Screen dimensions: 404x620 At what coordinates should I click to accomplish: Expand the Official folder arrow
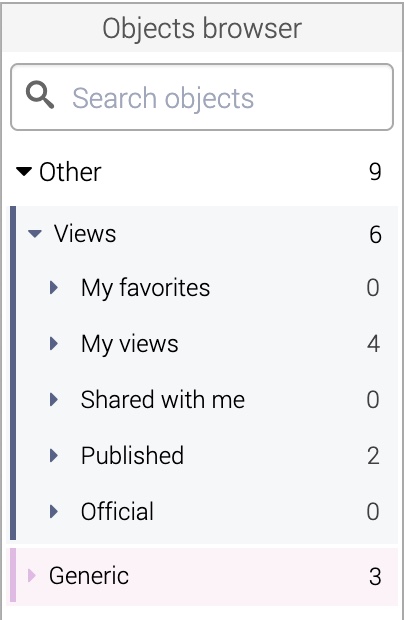point(54,511)
